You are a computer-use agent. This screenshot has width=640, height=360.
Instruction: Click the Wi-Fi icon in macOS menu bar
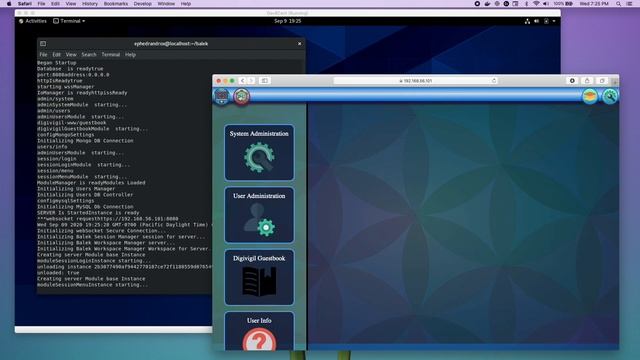(536, 4)
